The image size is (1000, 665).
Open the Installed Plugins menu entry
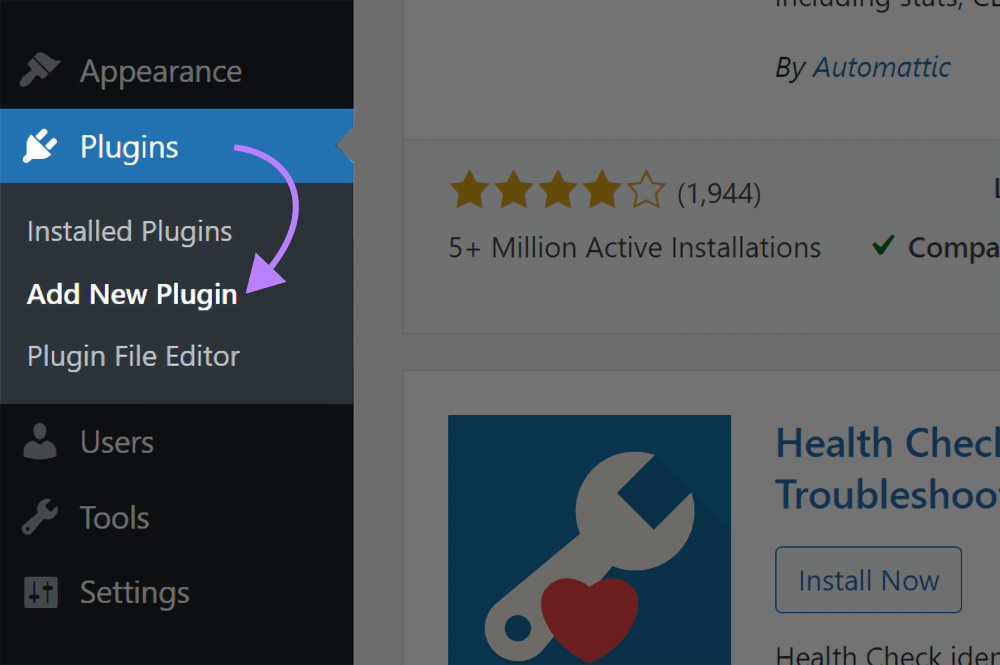coord(129,231)
